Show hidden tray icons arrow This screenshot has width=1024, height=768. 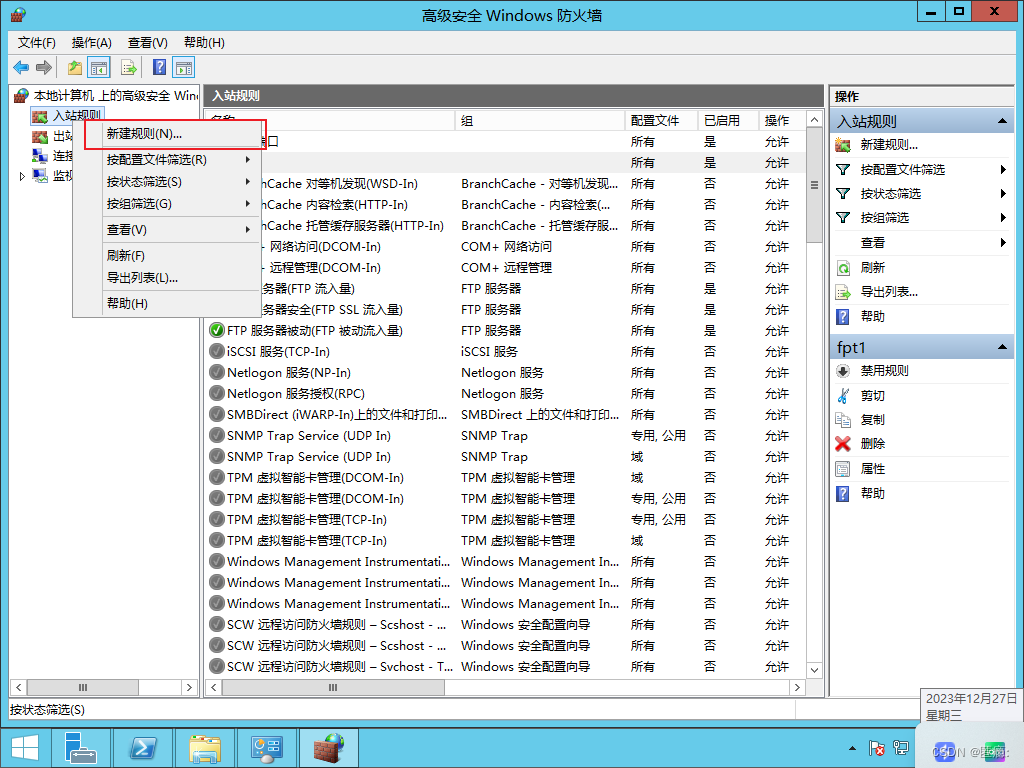click(852, 748)
